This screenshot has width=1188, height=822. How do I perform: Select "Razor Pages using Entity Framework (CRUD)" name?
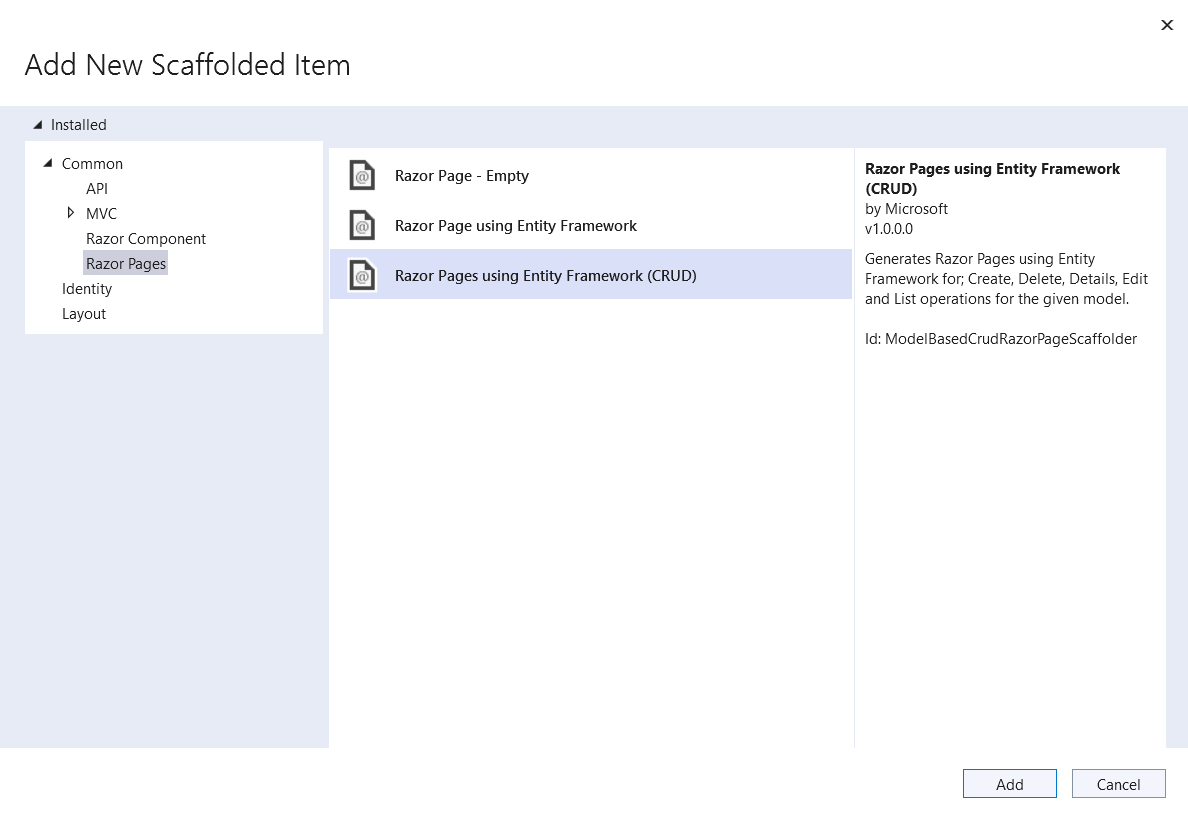pyautogui.click(x=546, y=276)
